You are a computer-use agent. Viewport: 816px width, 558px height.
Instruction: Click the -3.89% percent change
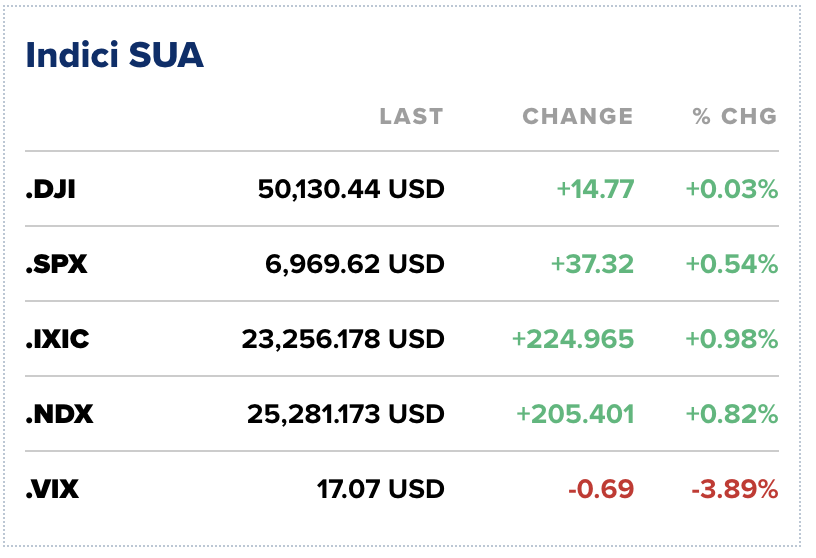tap(734, 489)
